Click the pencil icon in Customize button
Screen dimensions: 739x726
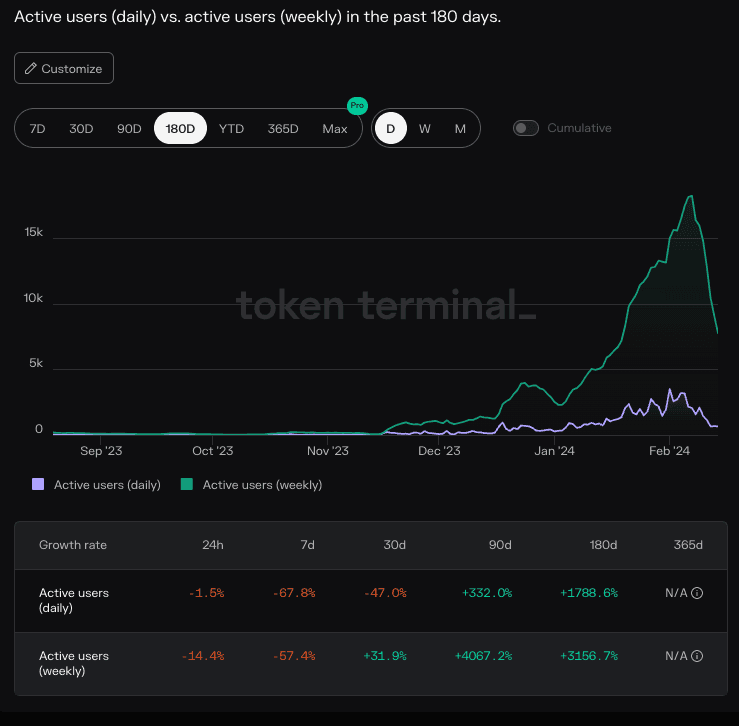pos(31,69)
